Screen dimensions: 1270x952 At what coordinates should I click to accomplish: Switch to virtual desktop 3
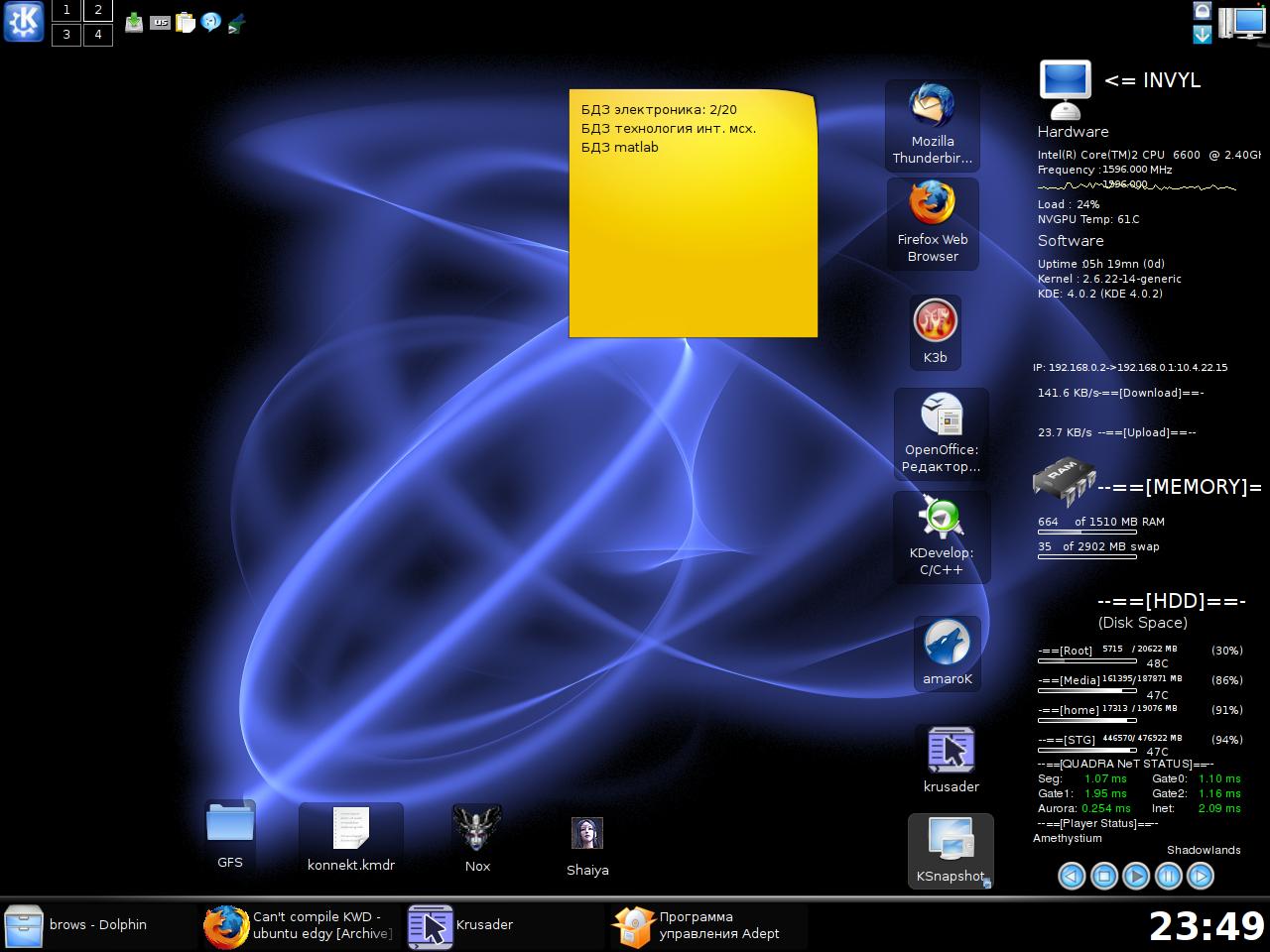pyautogui.click(x=66, y=35)
